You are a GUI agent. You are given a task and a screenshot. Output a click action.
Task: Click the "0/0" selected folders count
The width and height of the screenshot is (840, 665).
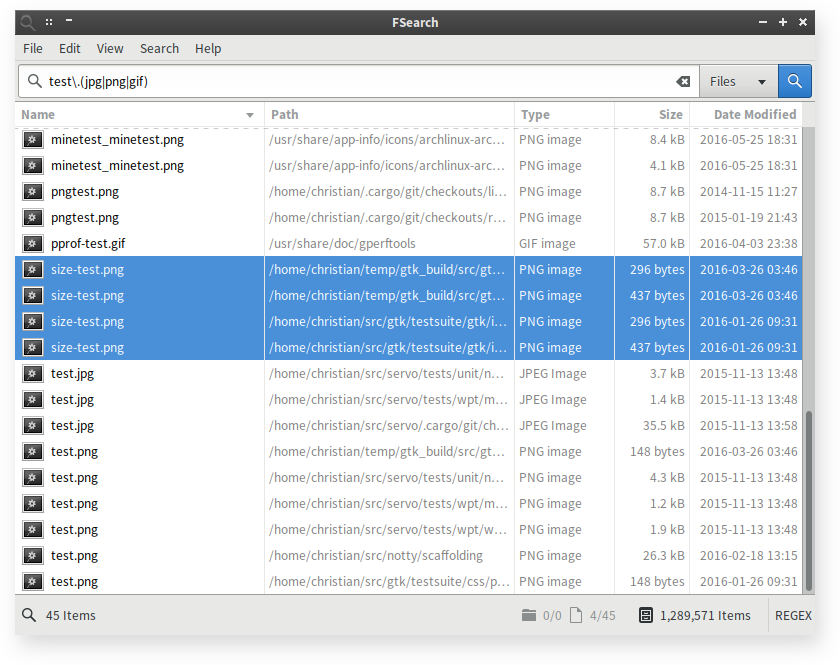click(x=552, y=616)
